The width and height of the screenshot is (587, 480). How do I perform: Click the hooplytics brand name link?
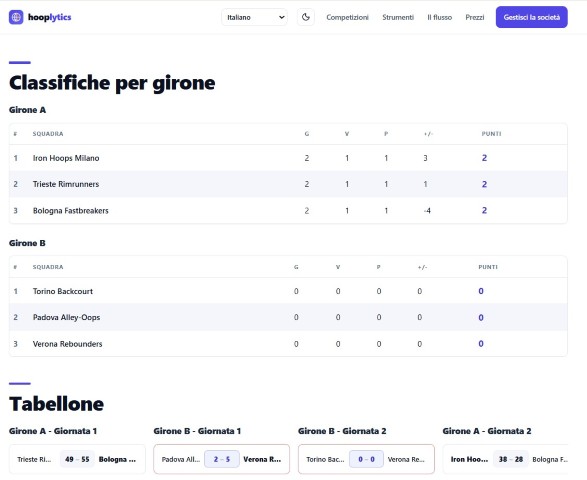coord(49,17)
